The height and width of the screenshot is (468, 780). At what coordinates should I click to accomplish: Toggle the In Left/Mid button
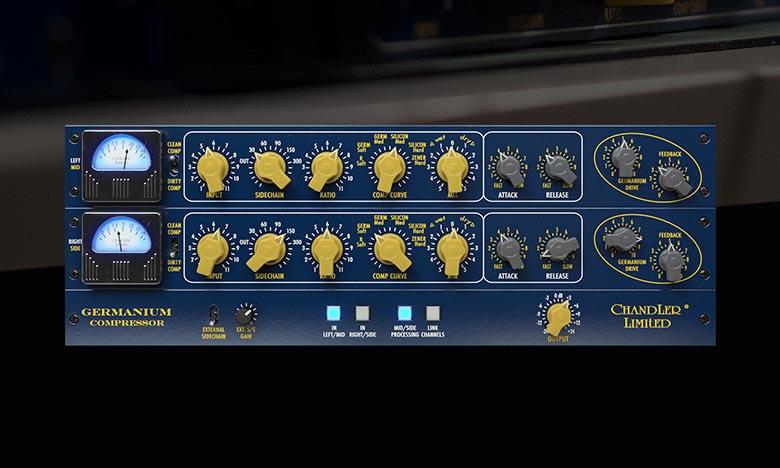[334, 313]
